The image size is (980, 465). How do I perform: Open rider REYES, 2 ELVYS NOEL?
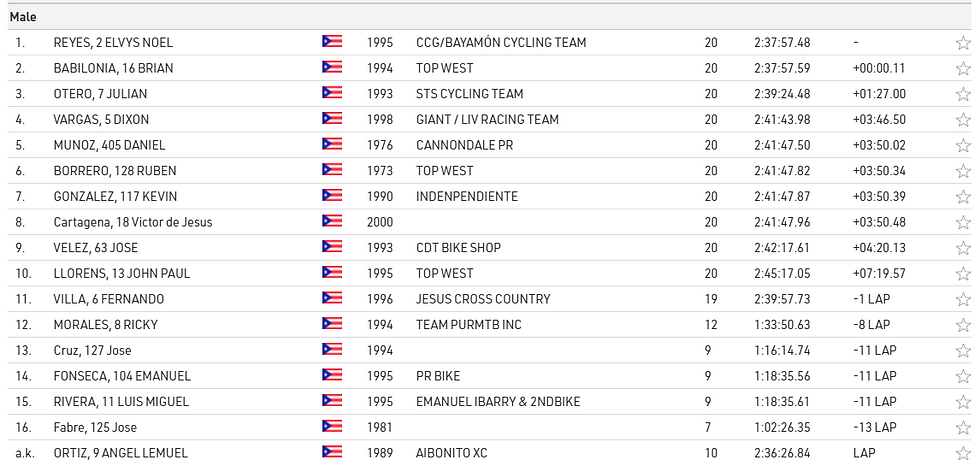pyautogui.click(x=113, y=43)
